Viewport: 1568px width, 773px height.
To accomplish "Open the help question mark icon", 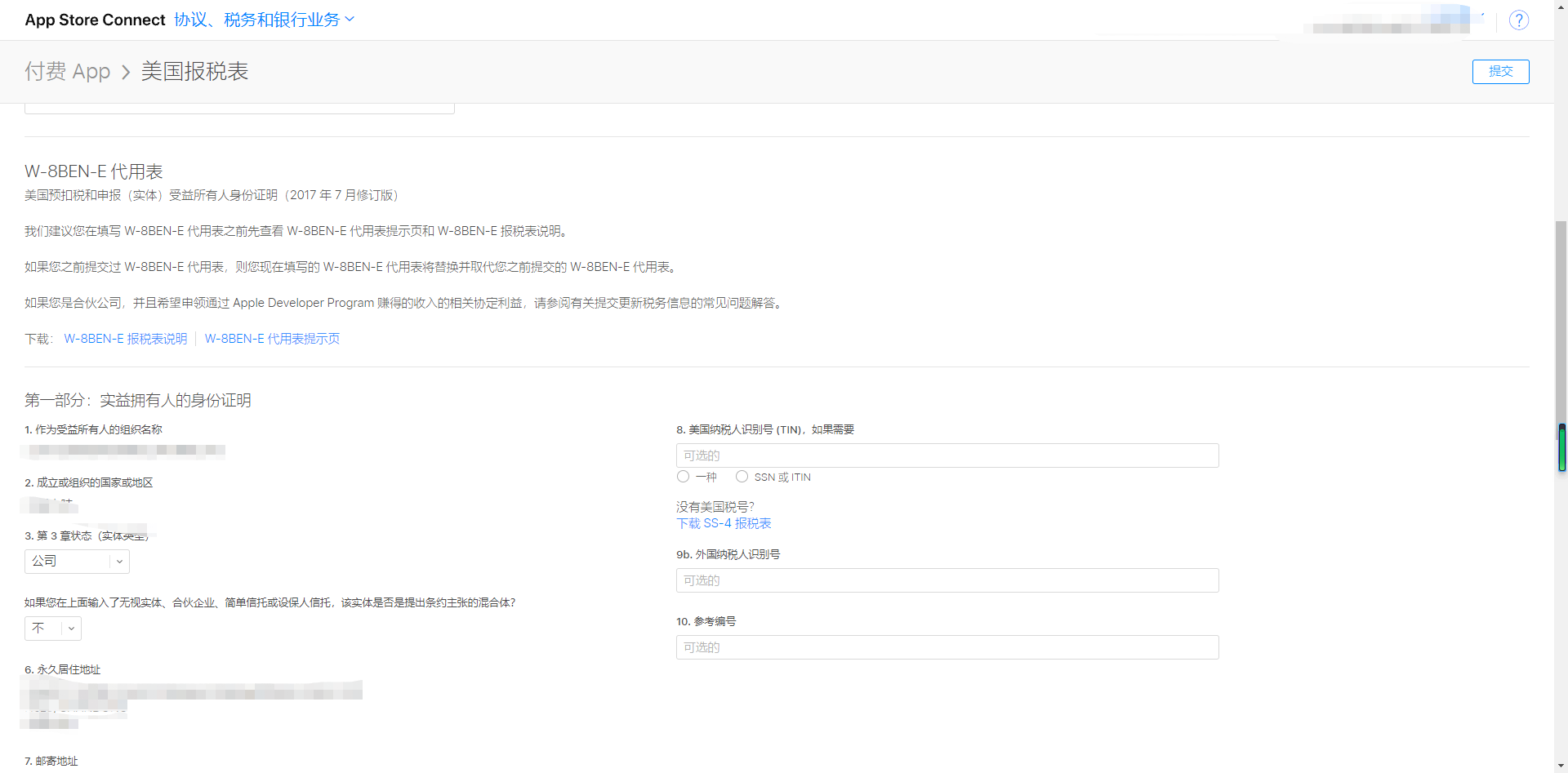I will 1518,20.
